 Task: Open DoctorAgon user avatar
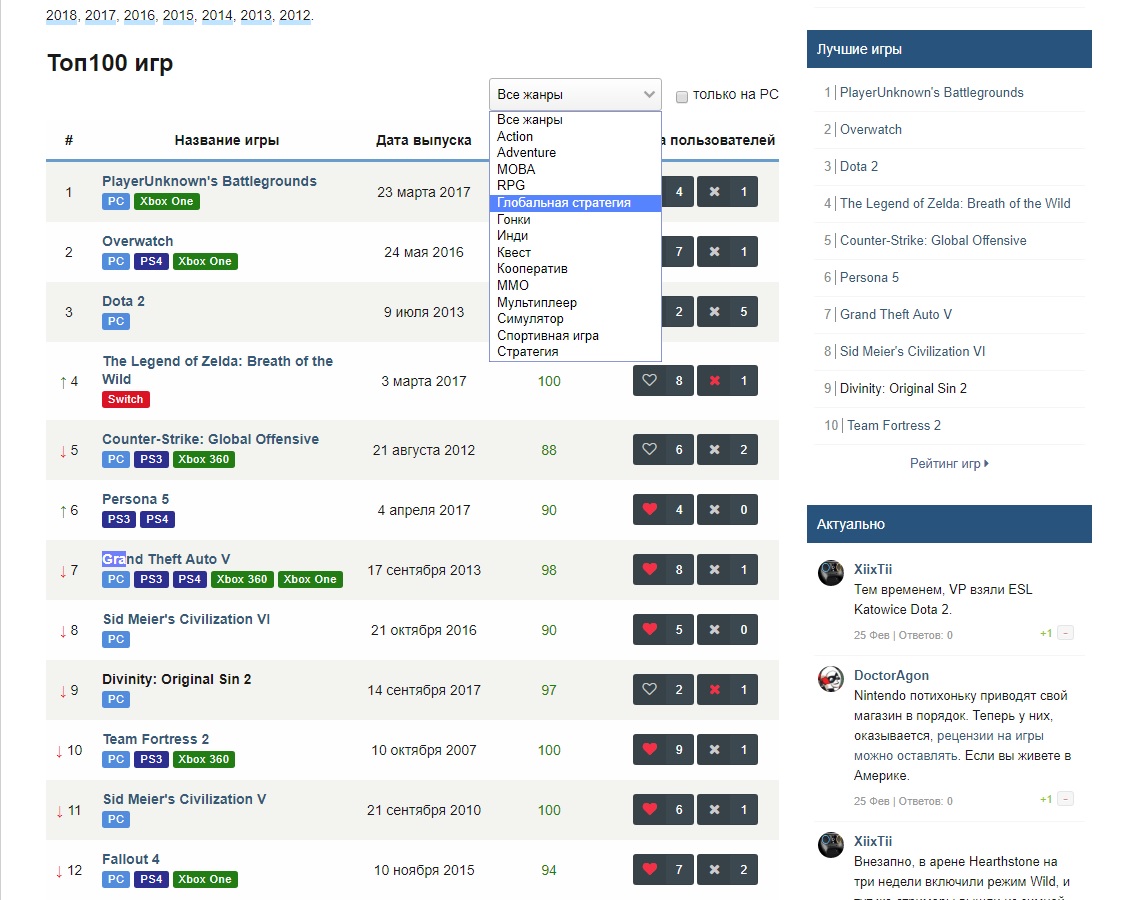tap(831, 679)
